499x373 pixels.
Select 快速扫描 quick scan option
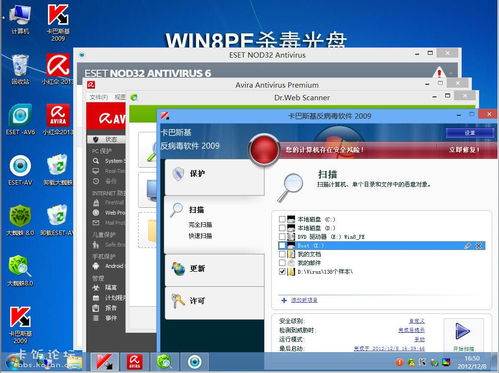click(200, 236)
